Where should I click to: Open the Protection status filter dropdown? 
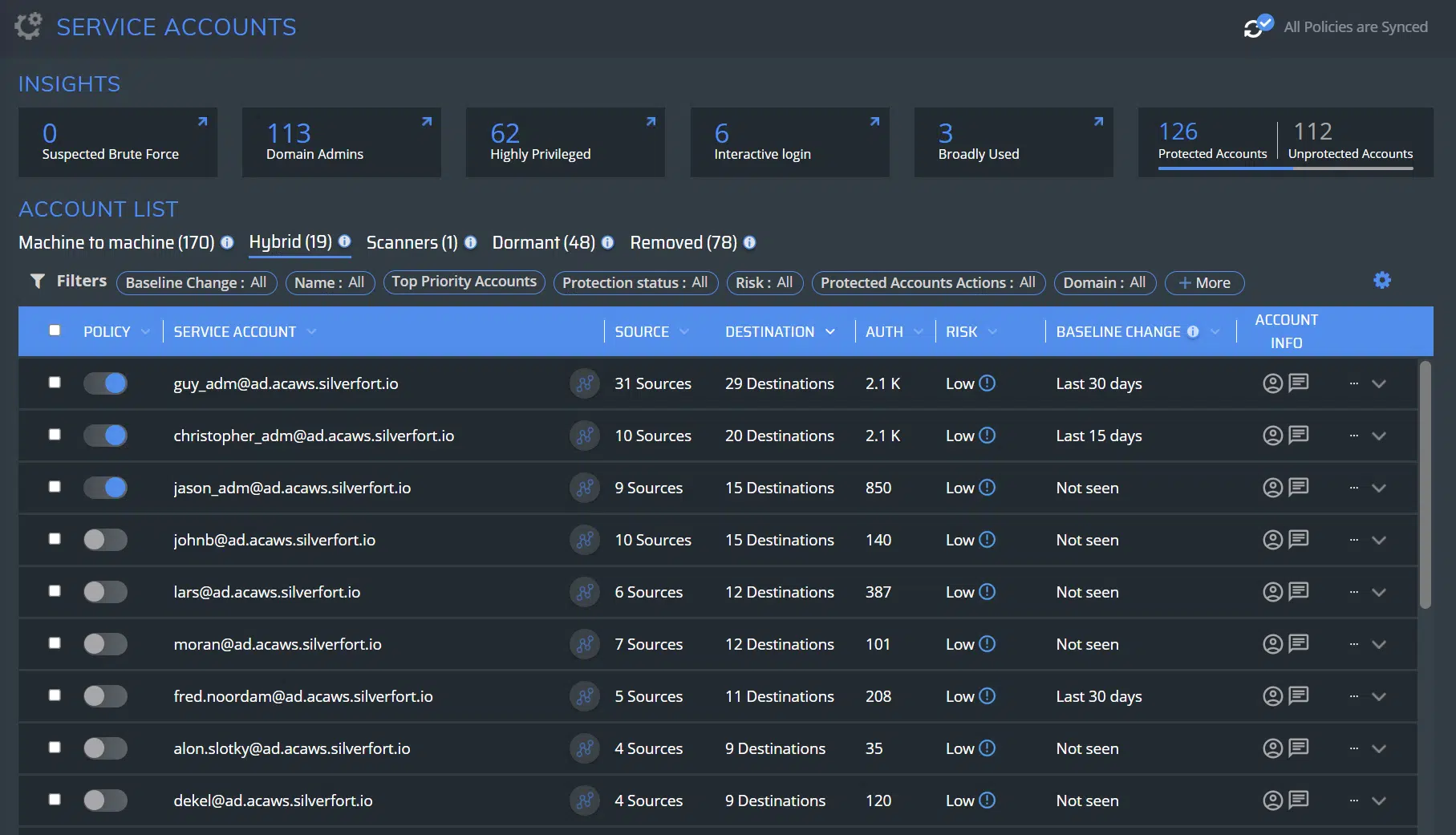(x=635, y=282)
